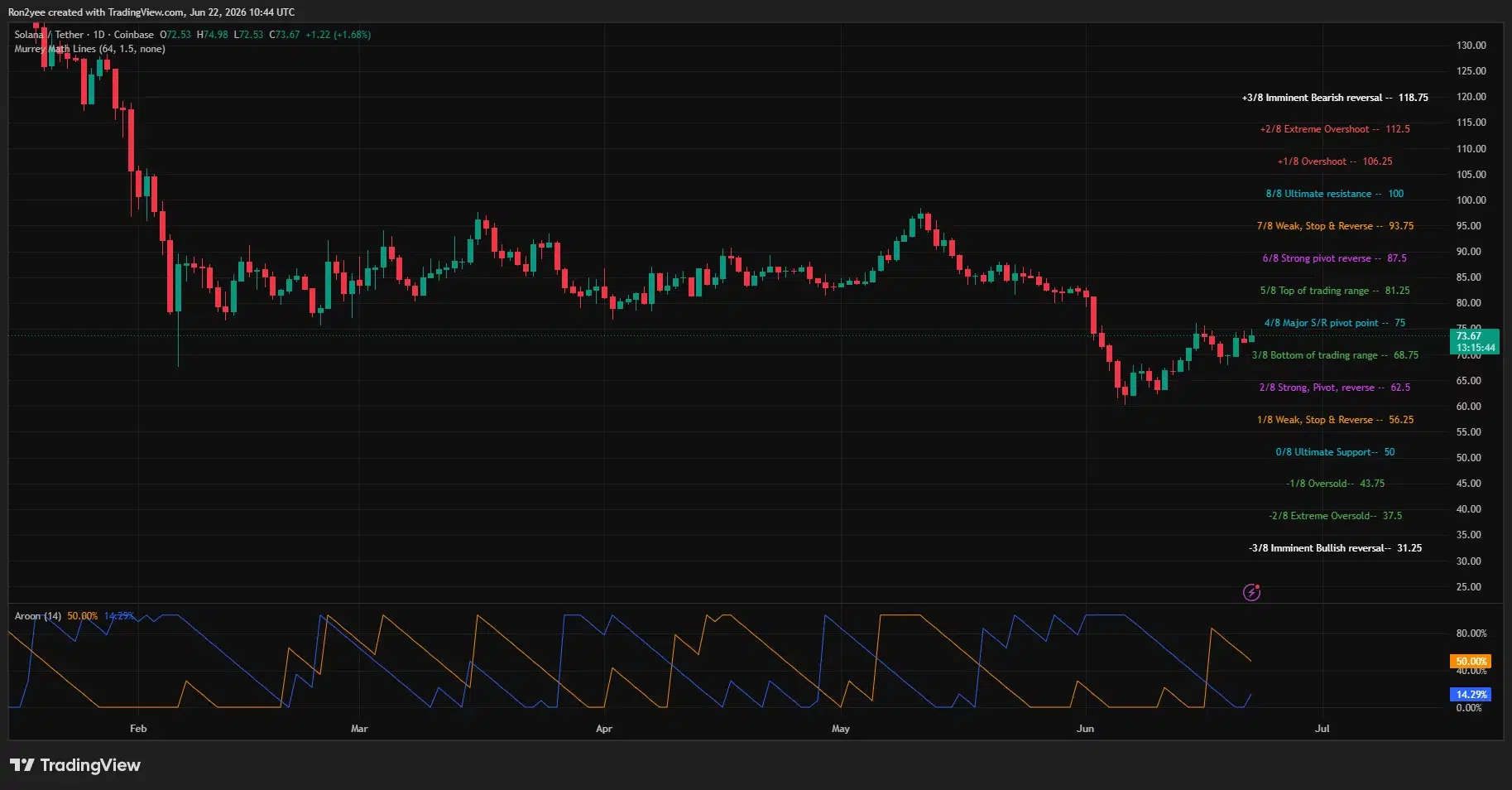This screenshot has height=790, width=1512.
Task: Click the blue 14.29% Aroon axis label
Action: coord(1471,695)
